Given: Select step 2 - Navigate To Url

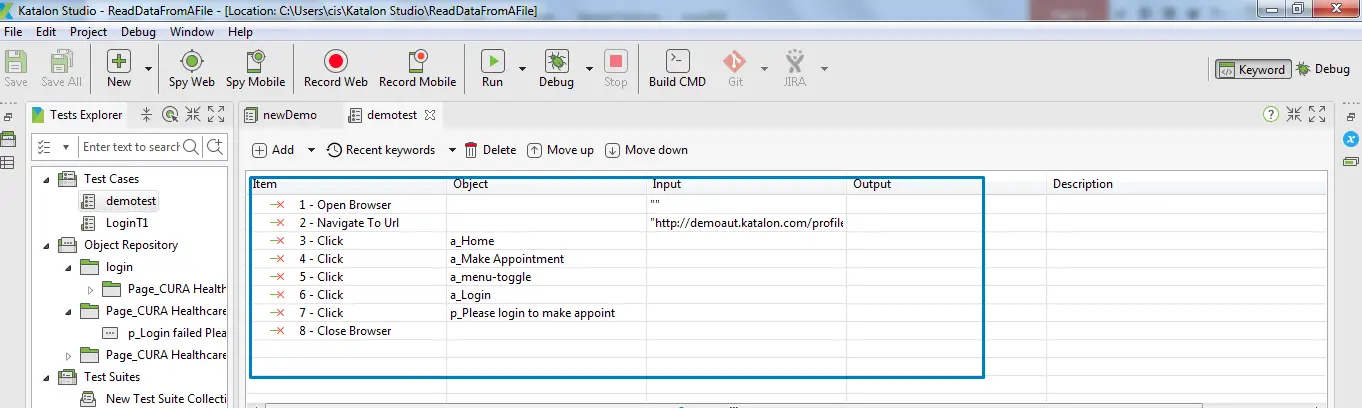Looking at the screenshot, I should 349,223.
